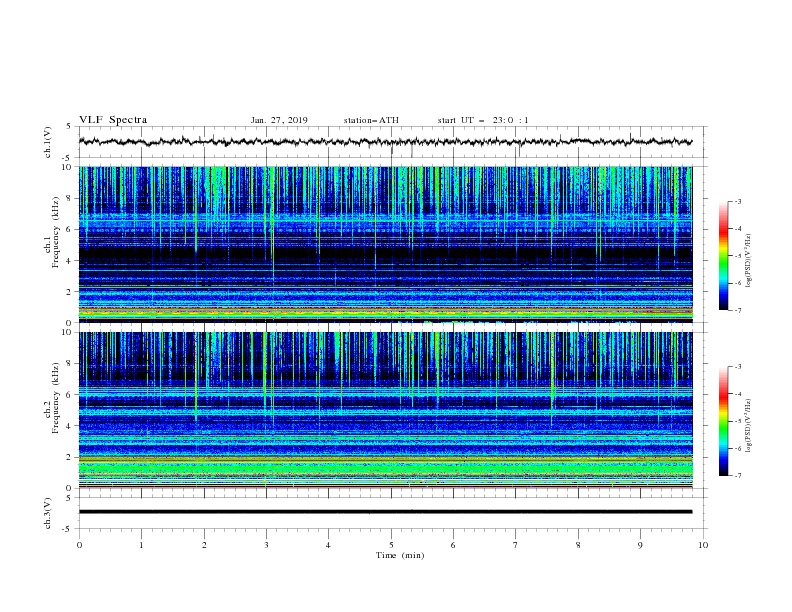Click the "-7" label on the ch.2 color bar
The width and height of the screenshot is (792, 612).
pos(737,476)
